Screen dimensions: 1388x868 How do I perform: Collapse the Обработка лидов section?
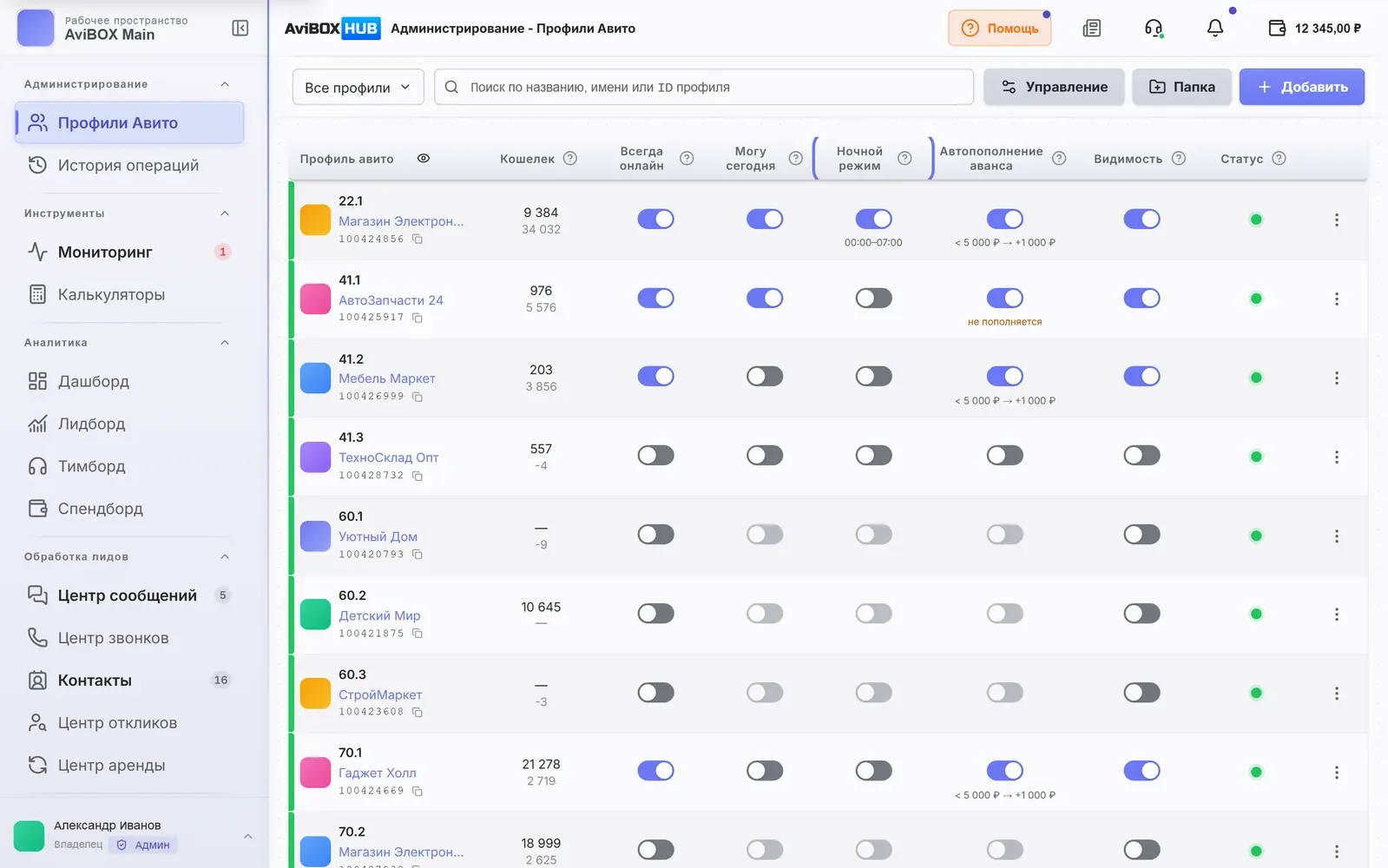pyautogui.click(x=225, y=556)
